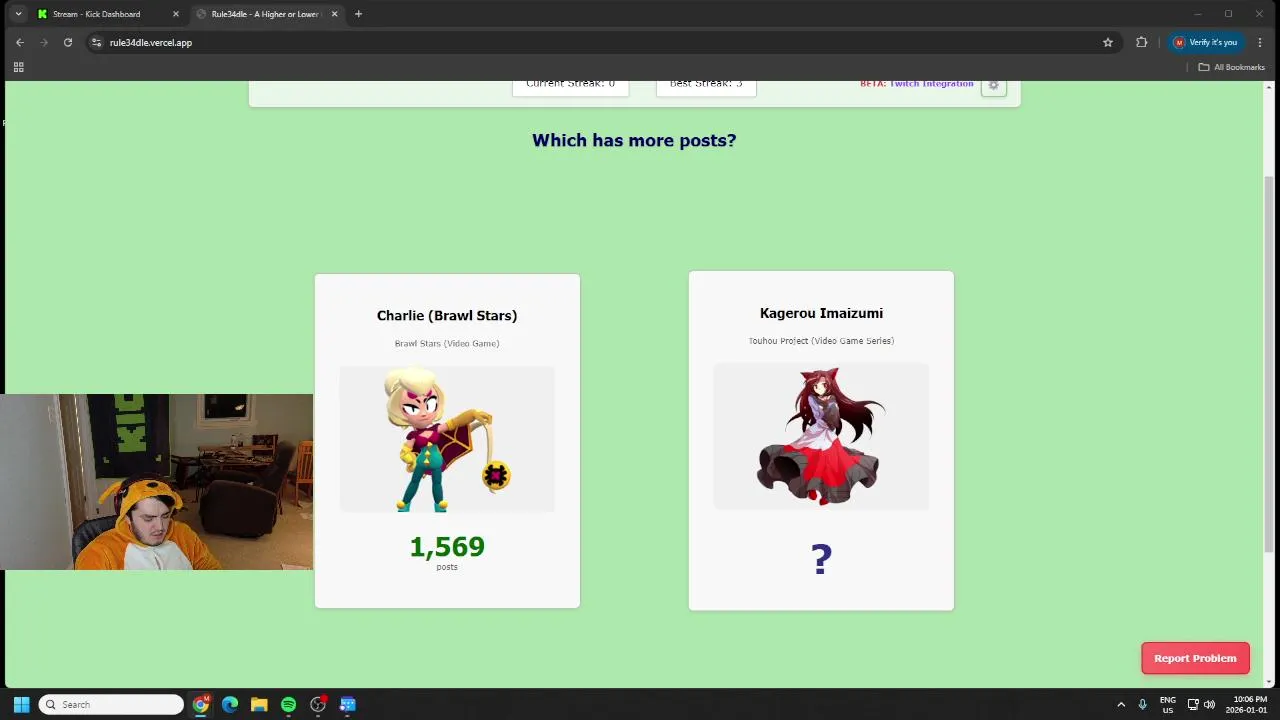Click the Kagerou Imaizumi character image

click(x=821, y=436)
